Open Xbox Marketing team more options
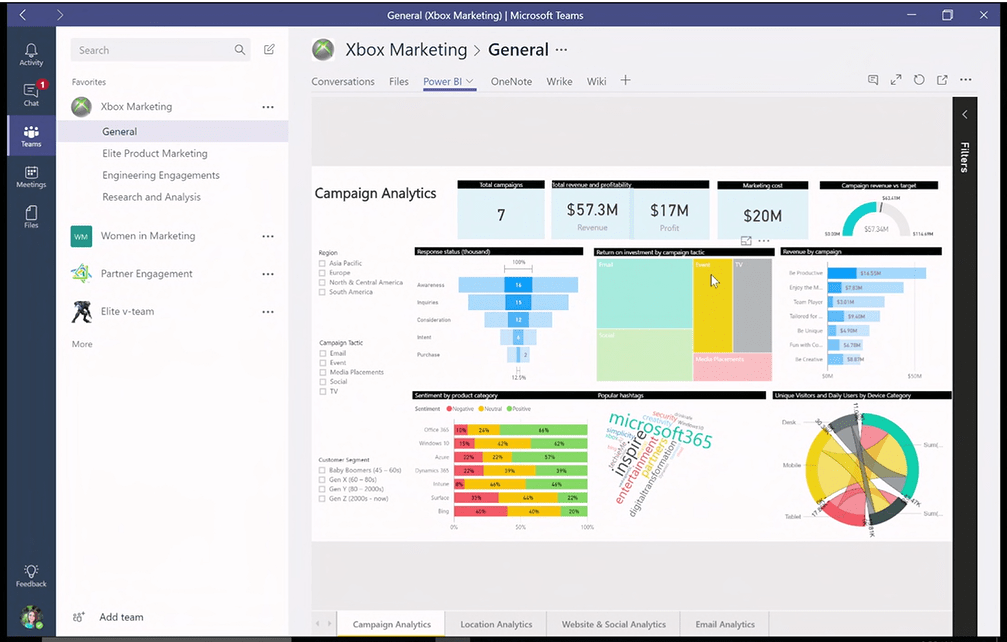This screenshot has height=642, width=1007. point(268,107)
